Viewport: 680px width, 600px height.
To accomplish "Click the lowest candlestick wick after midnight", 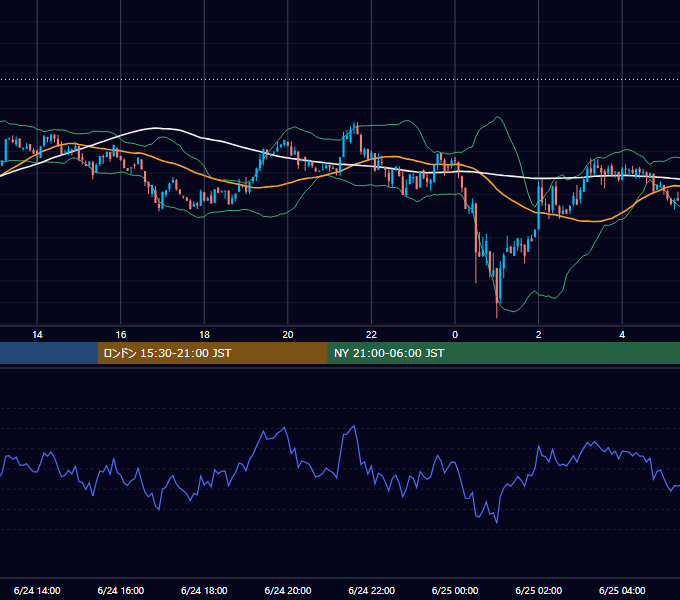I will [497, 310].
